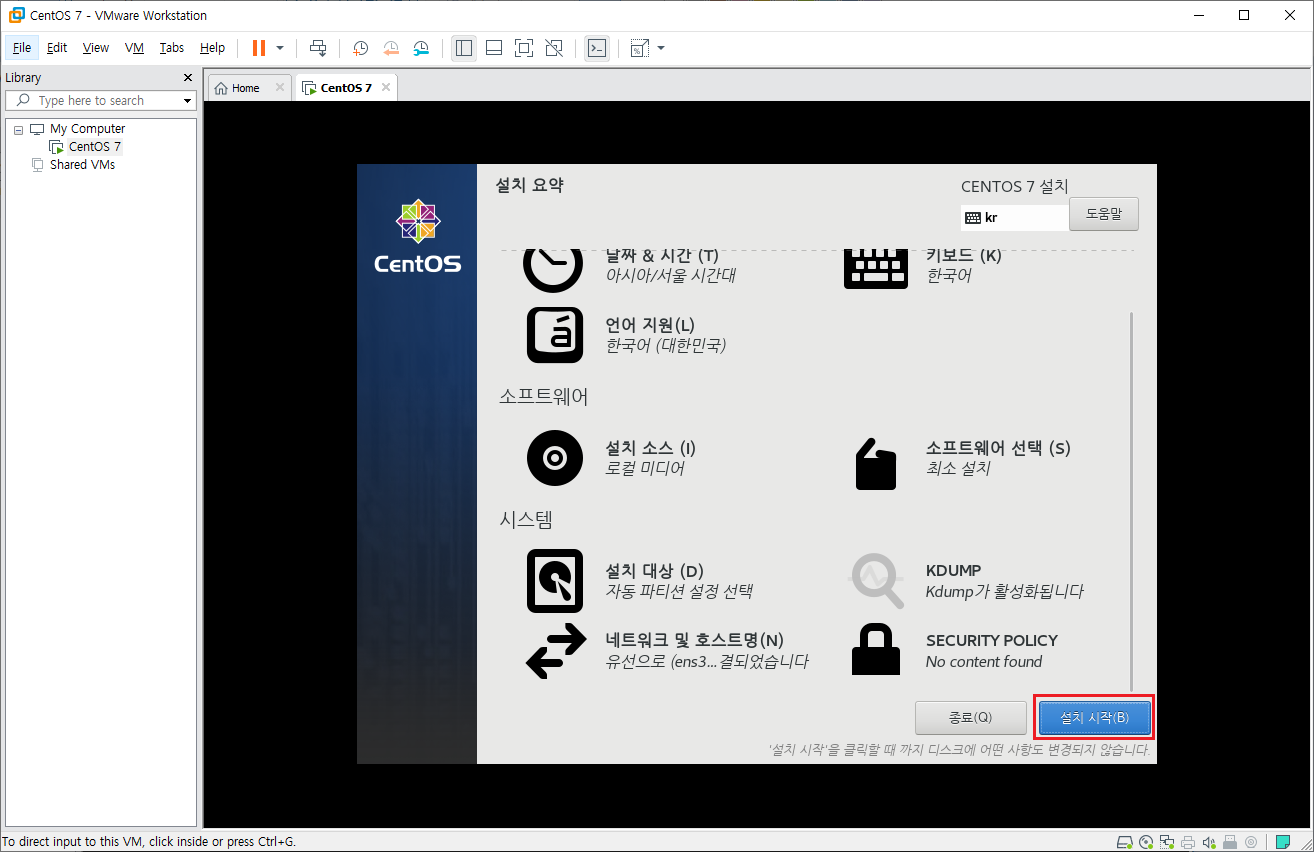Select Shared VMs in the library
The image size is (1314, 852).
click(x=82, y=165)
